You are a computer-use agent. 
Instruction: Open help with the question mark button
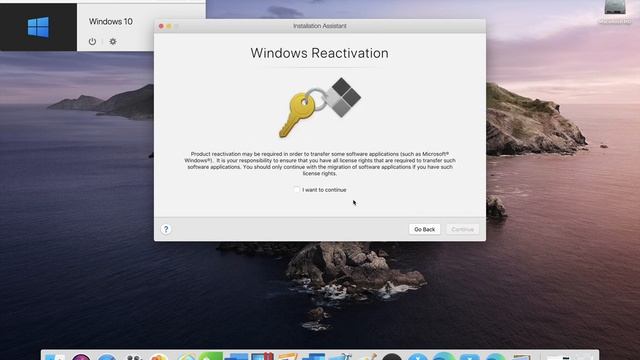166,229
